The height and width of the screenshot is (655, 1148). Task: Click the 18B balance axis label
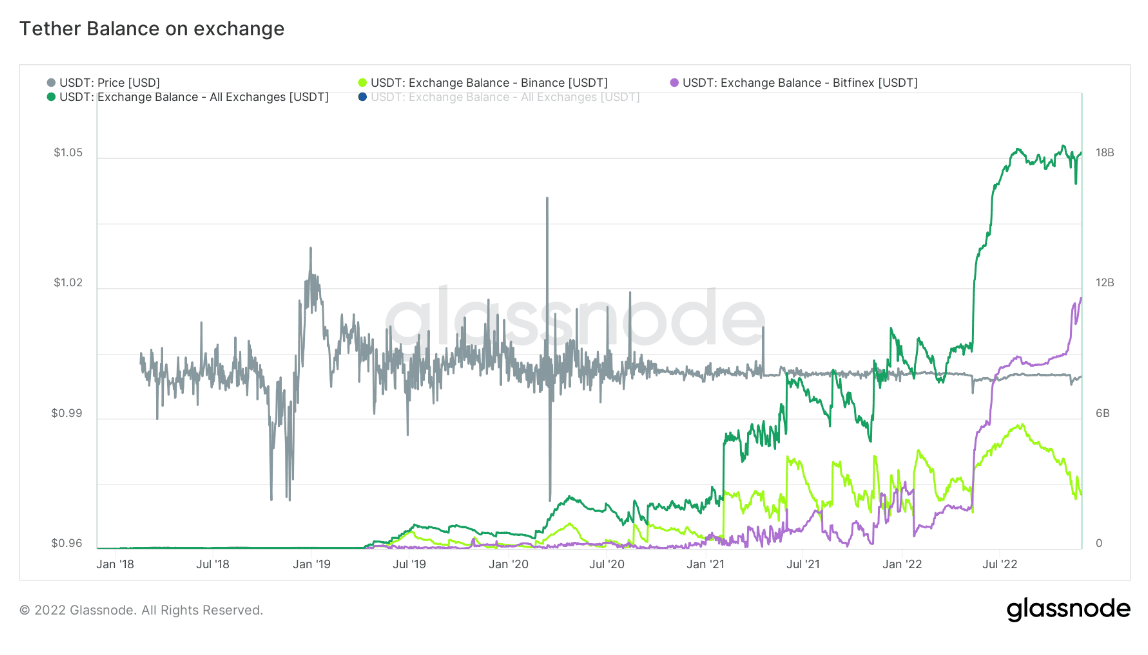[1105, 153]
